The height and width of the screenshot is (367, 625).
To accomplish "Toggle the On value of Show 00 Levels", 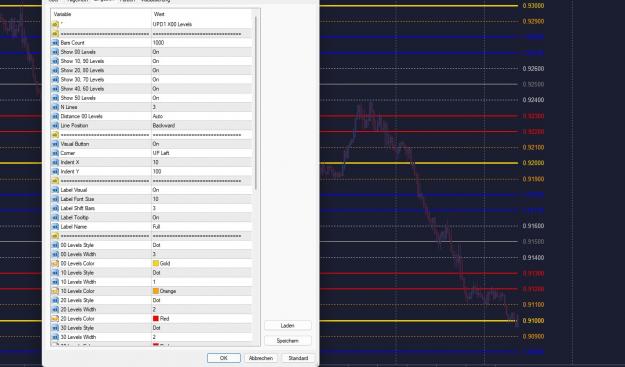I will tap(156, 52).
